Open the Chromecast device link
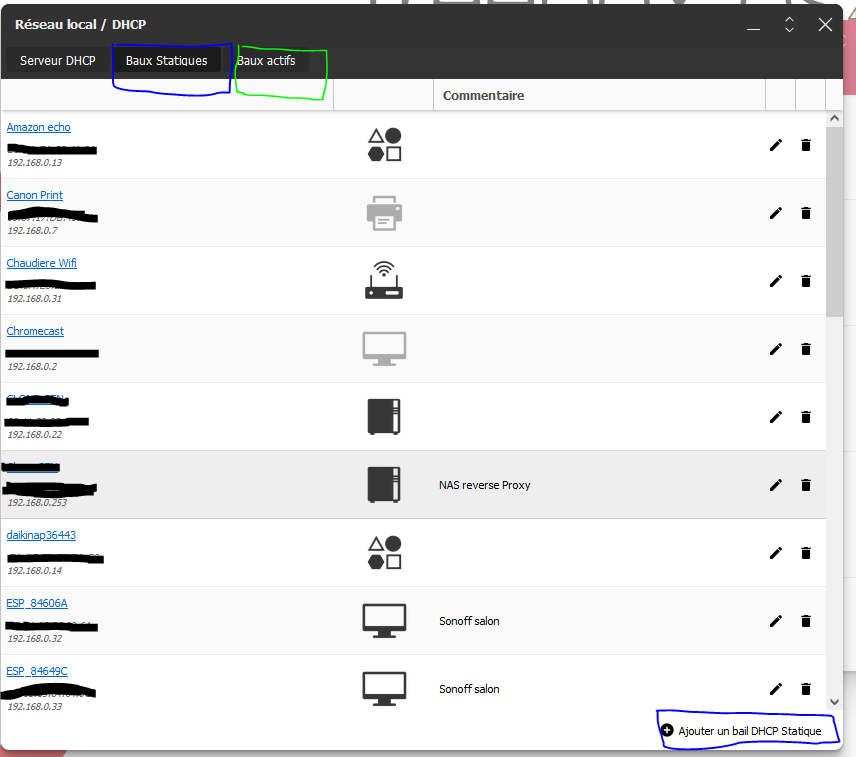Viewport: 856px width, 757px height. click(35, 331)
